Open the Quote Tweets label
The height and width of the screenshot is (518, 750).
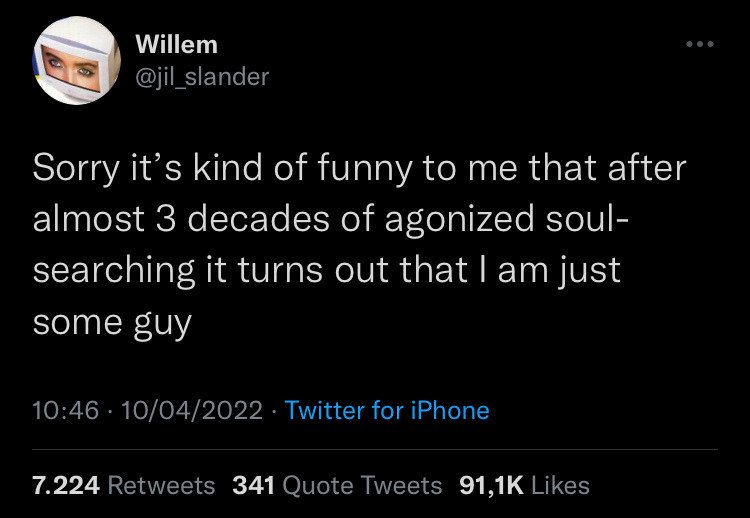(363, 485)
